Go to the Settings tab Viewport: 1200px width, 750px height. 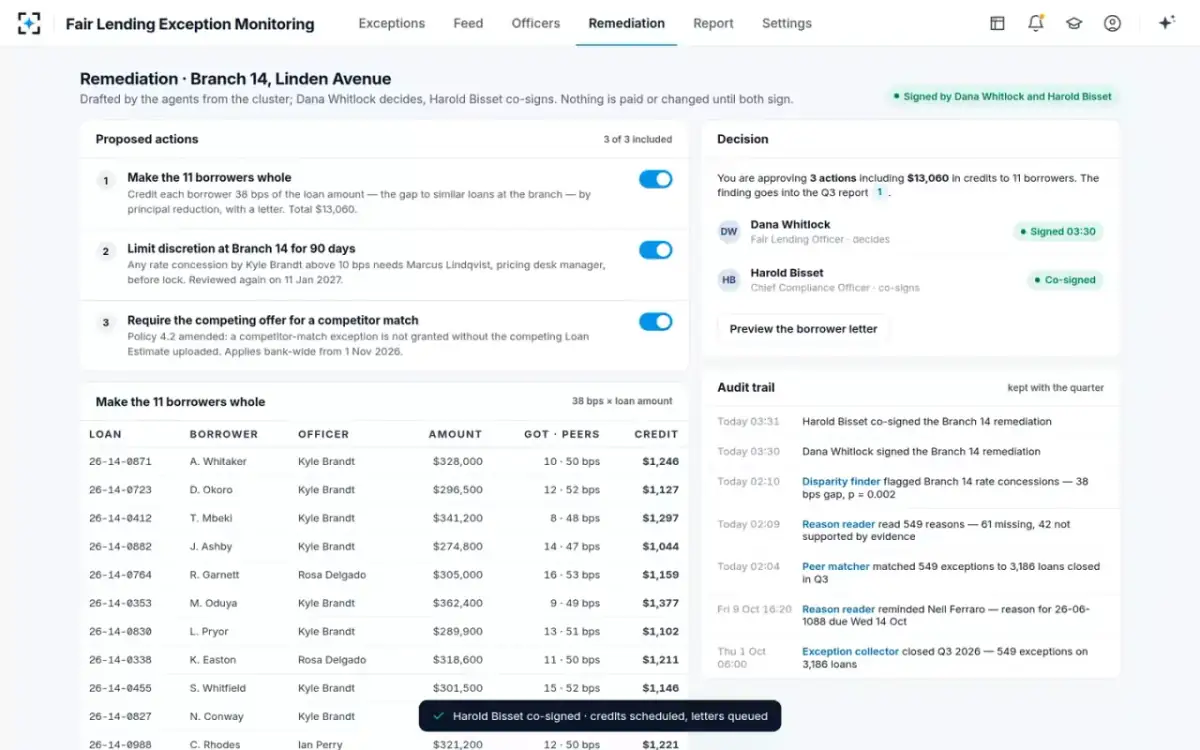click(x=787, y=23)
